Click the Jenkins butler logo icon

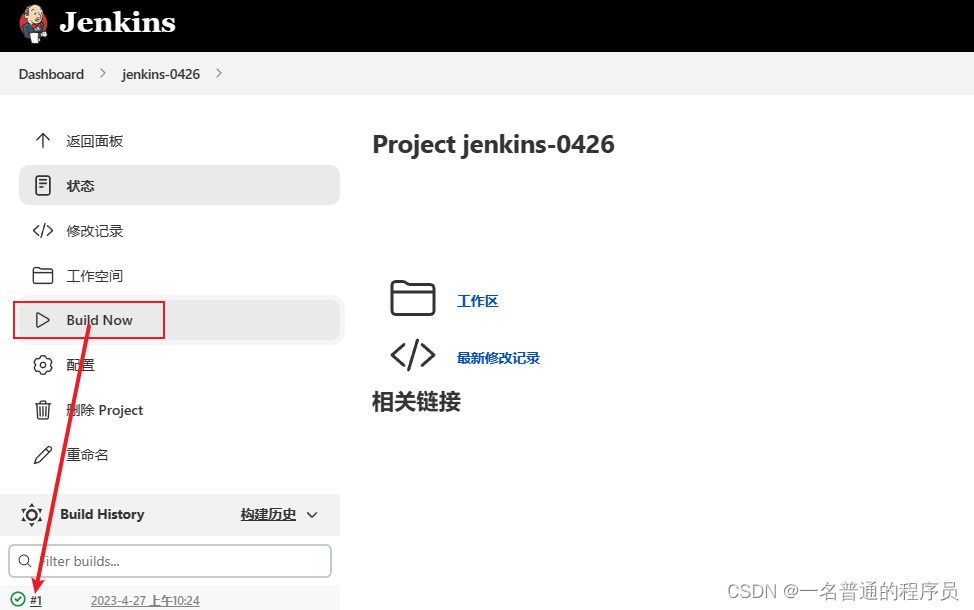[x=34, y=24]
